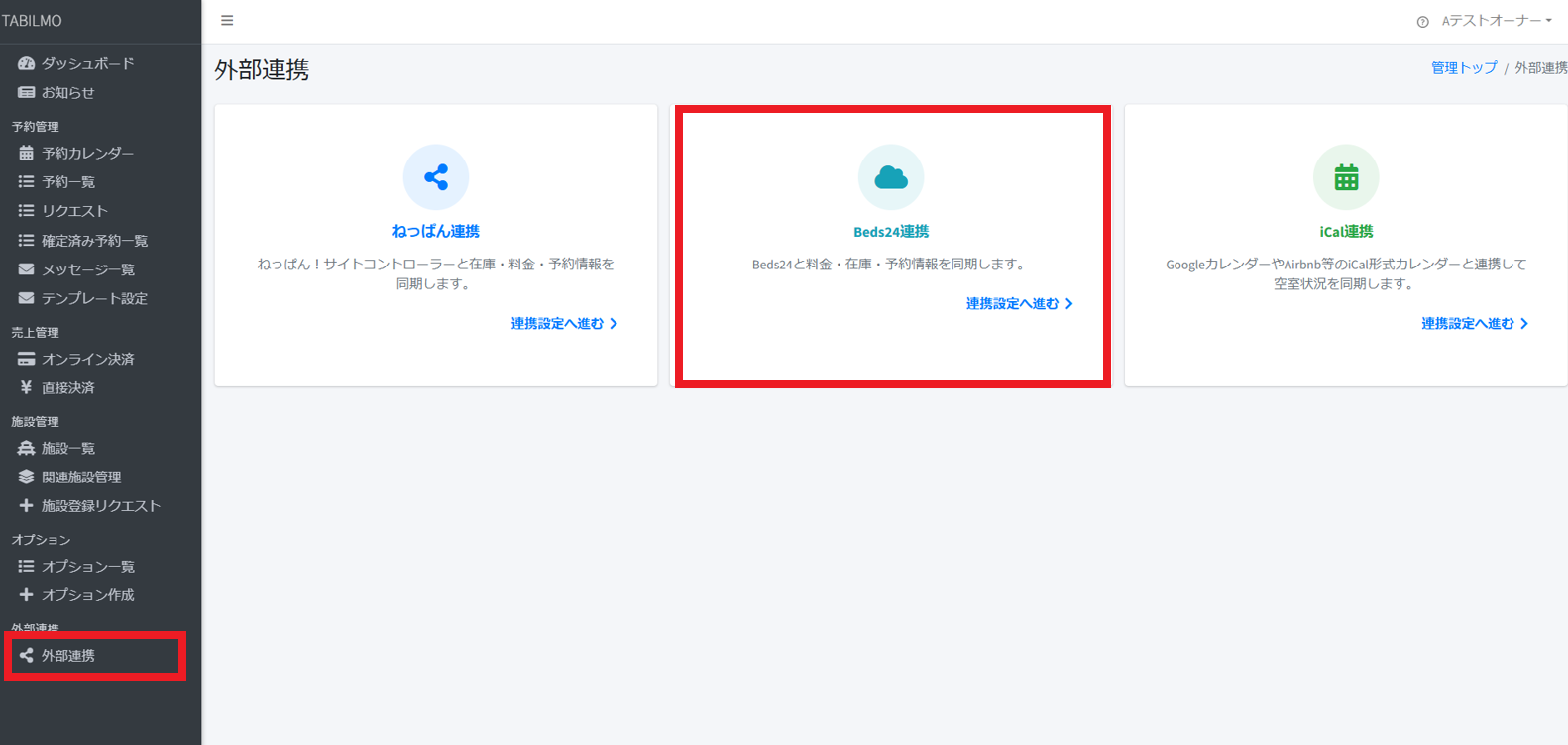1568x745 pixels.
Task: Open ダッシュボード from the sidebar
Action: 87,63
